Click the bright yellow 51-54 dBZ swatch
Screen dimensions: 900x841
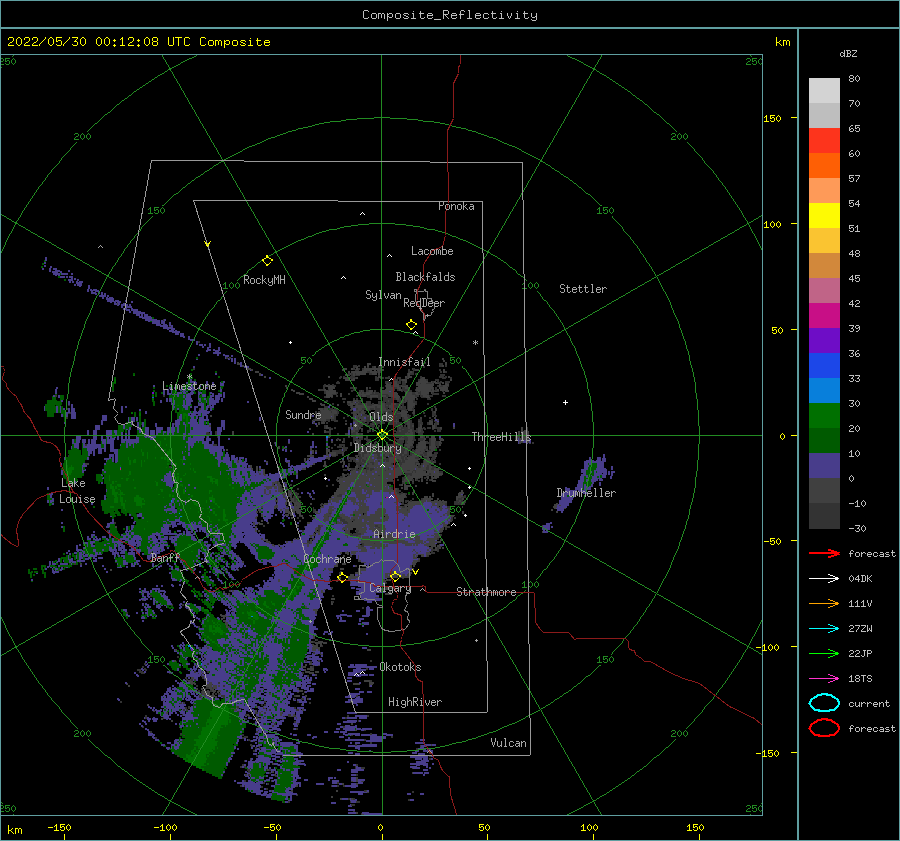pos(824,216)
